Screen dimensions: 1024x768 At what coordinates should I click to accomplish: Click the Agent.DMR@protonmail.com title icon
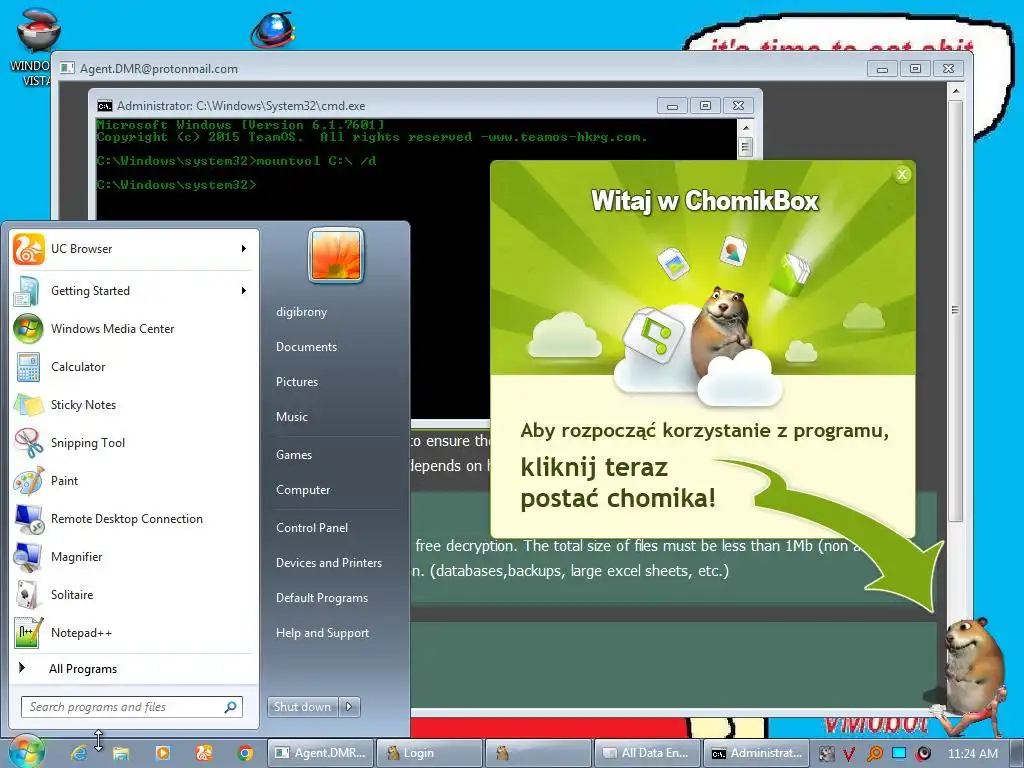coord(67,68)
